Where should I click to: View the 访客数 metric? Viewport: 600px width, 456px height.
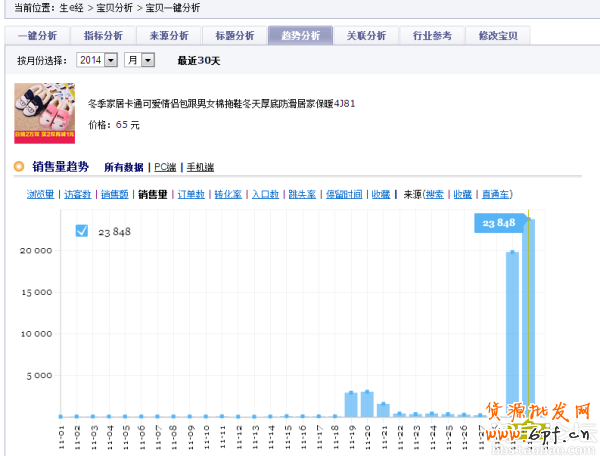[78, 194]
